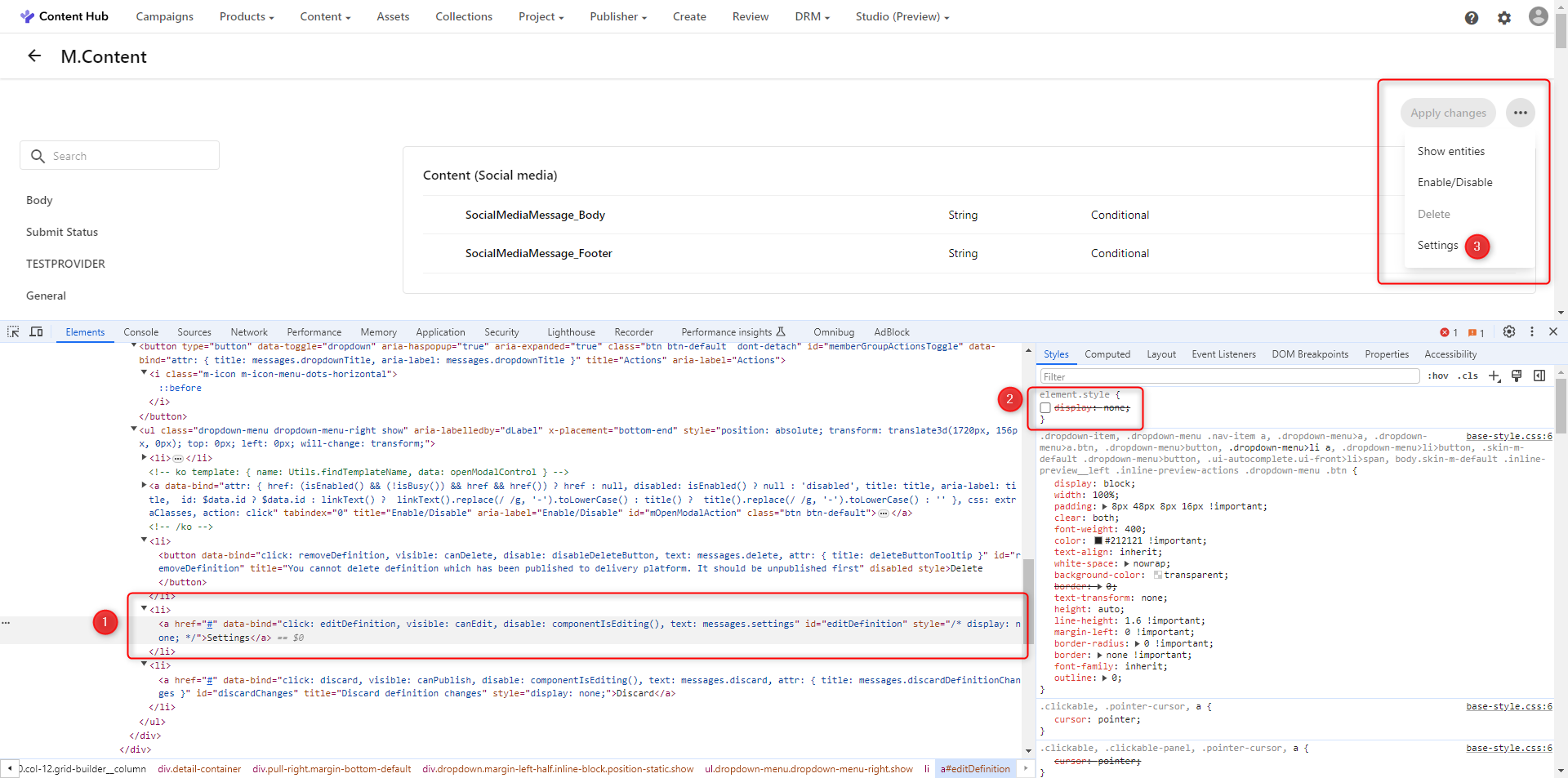Viewport: 1568px width, 778px height.
Task: Activate the DevTools inspect element picker
Action: [13, 331]
